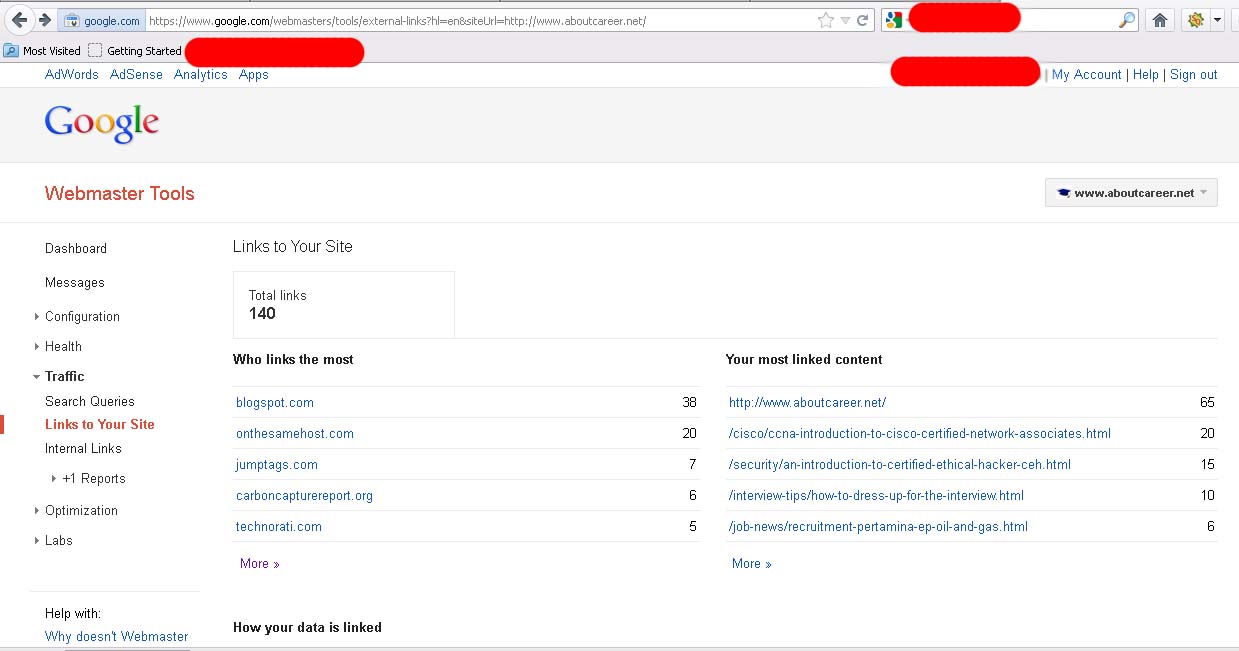1239x651 pixels.
Task: Click the Your most linked content heading
Action: [805, 360]
